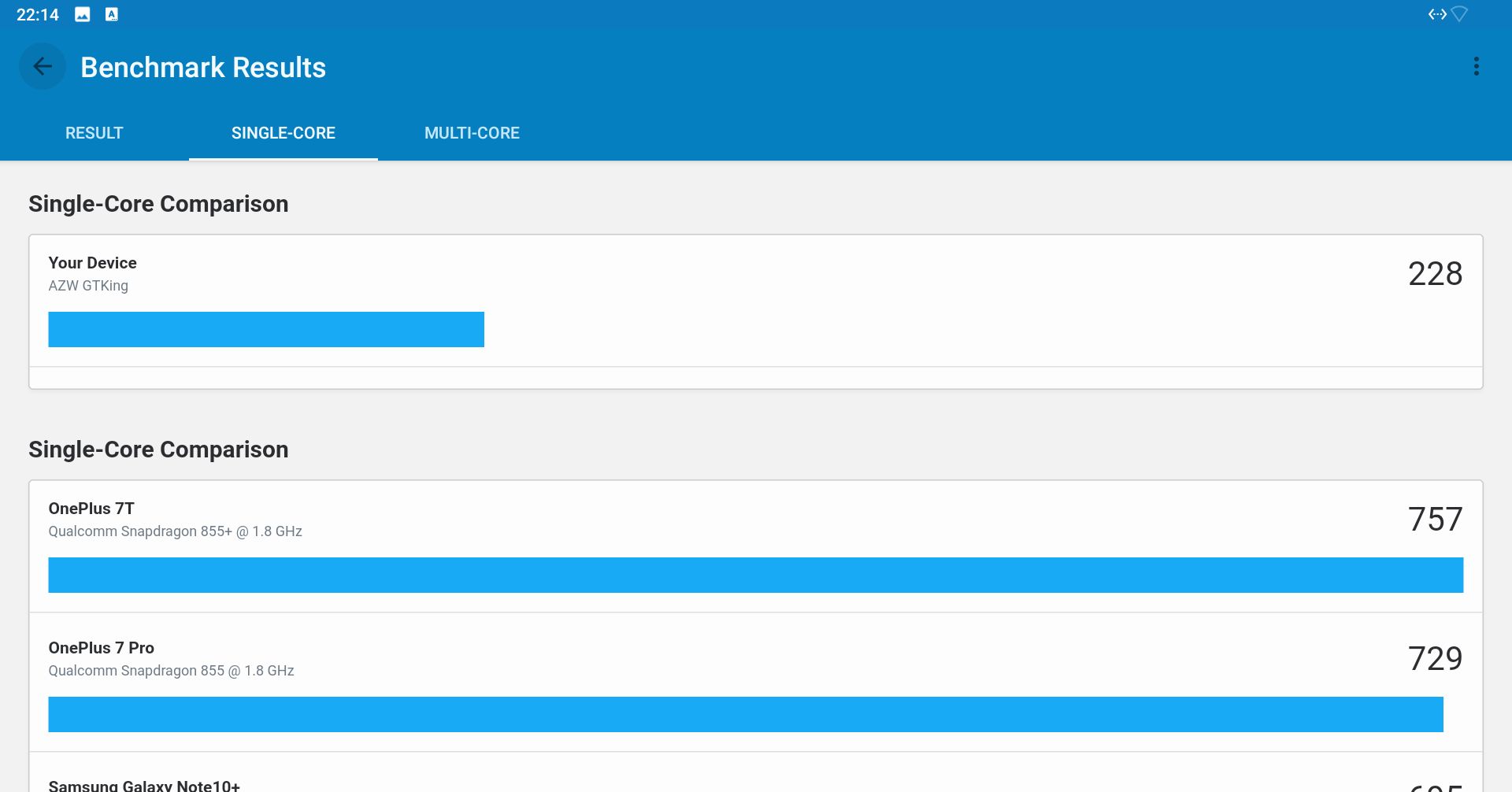This screenshot has width=1512, height=792.
Task: Click the OnePlus 7 Pro score bar
Action: pos(746,714)
